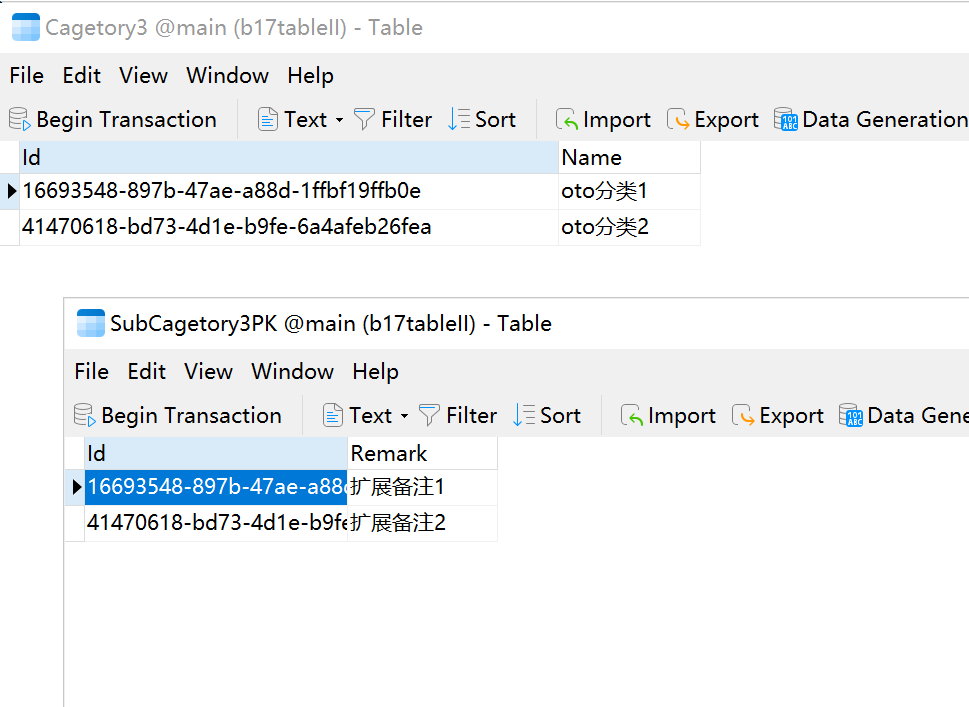969x707 pixels.
Task: Open View menu in Cagetory3 window
Action: pos(143,75)
